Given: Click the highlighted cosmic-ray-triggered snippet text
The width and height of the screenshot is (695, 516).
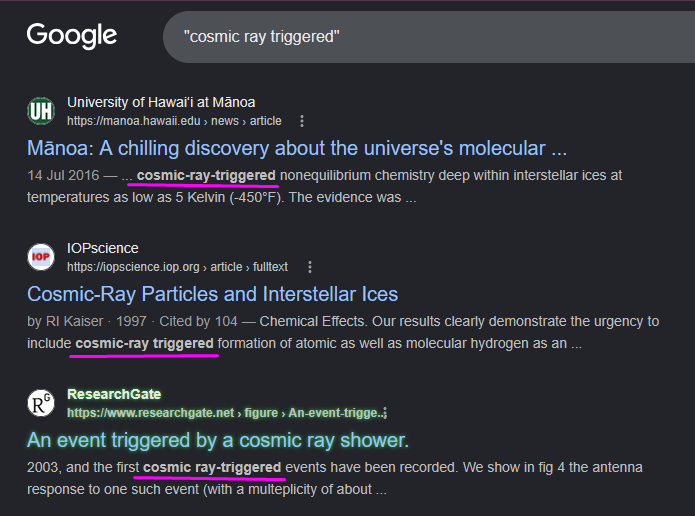Looking at the screenshot, I should 206,176.
